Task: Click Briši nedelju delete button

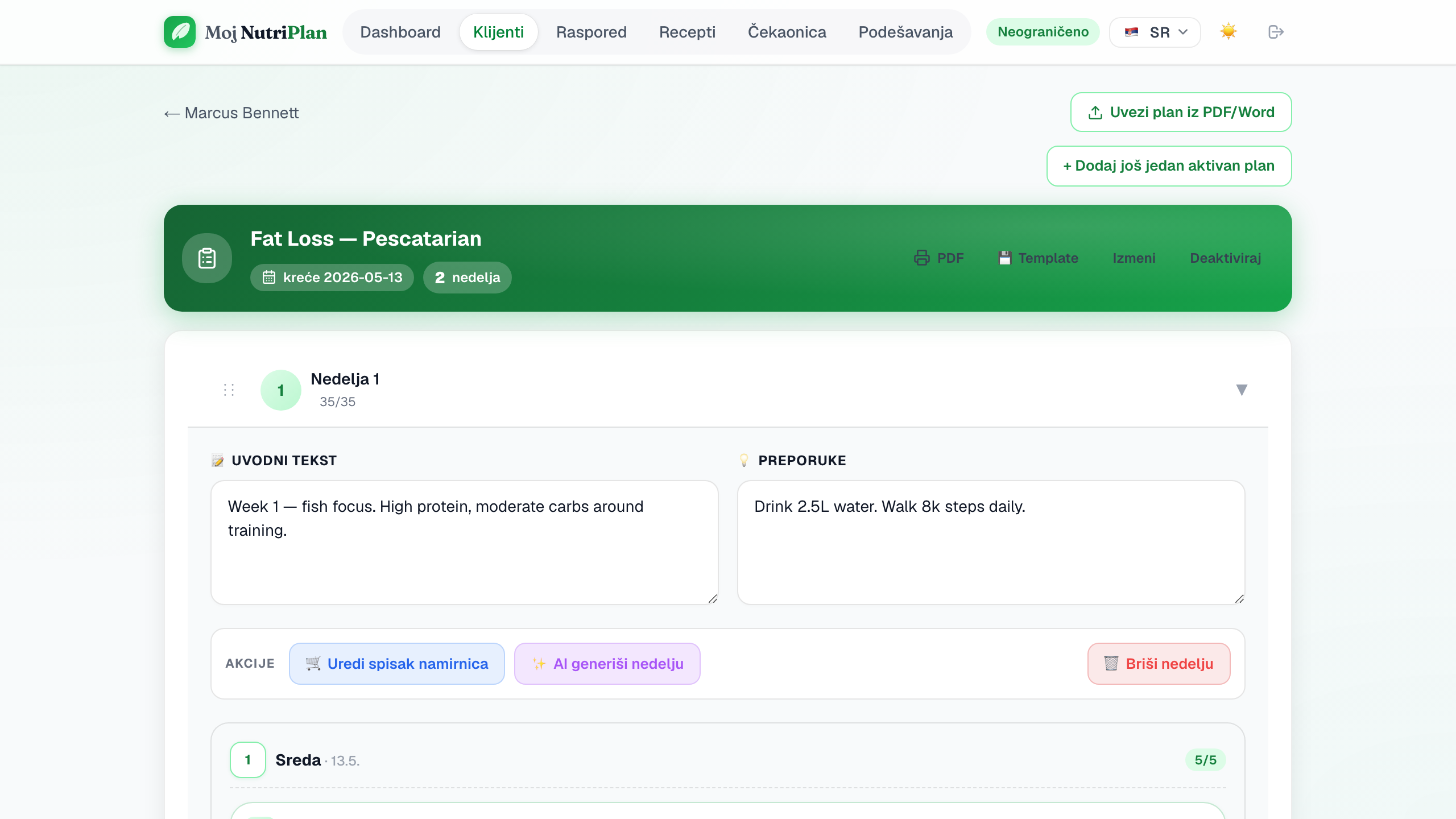Action: tap(1159, 664)
